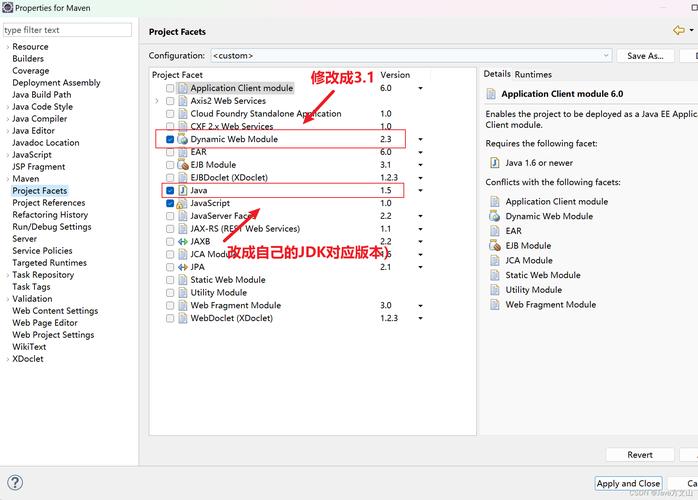Click the type filter text field
The image size is (698, 500).
(67, 30)
